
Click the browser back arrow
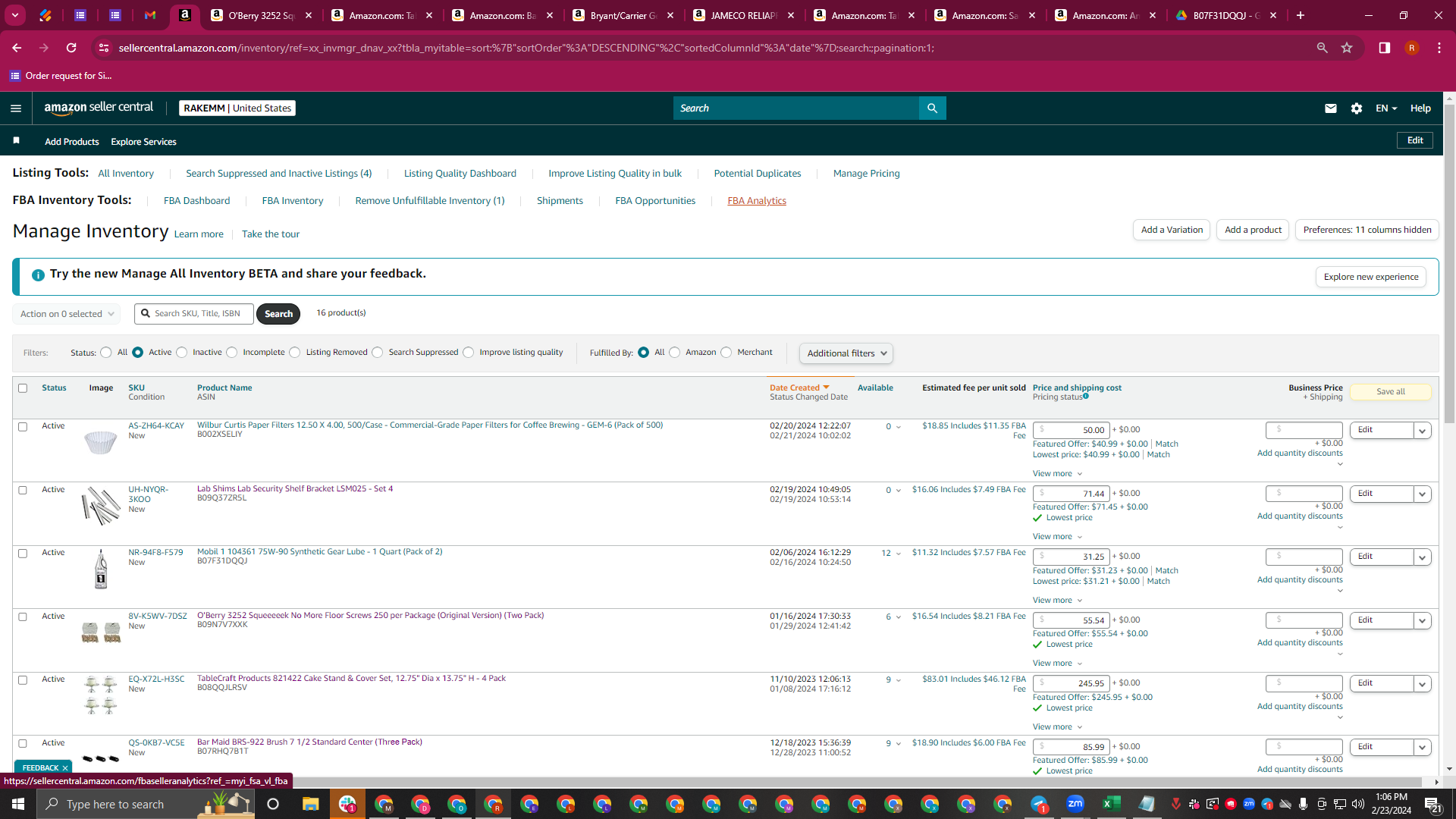[x=17, y=48]
